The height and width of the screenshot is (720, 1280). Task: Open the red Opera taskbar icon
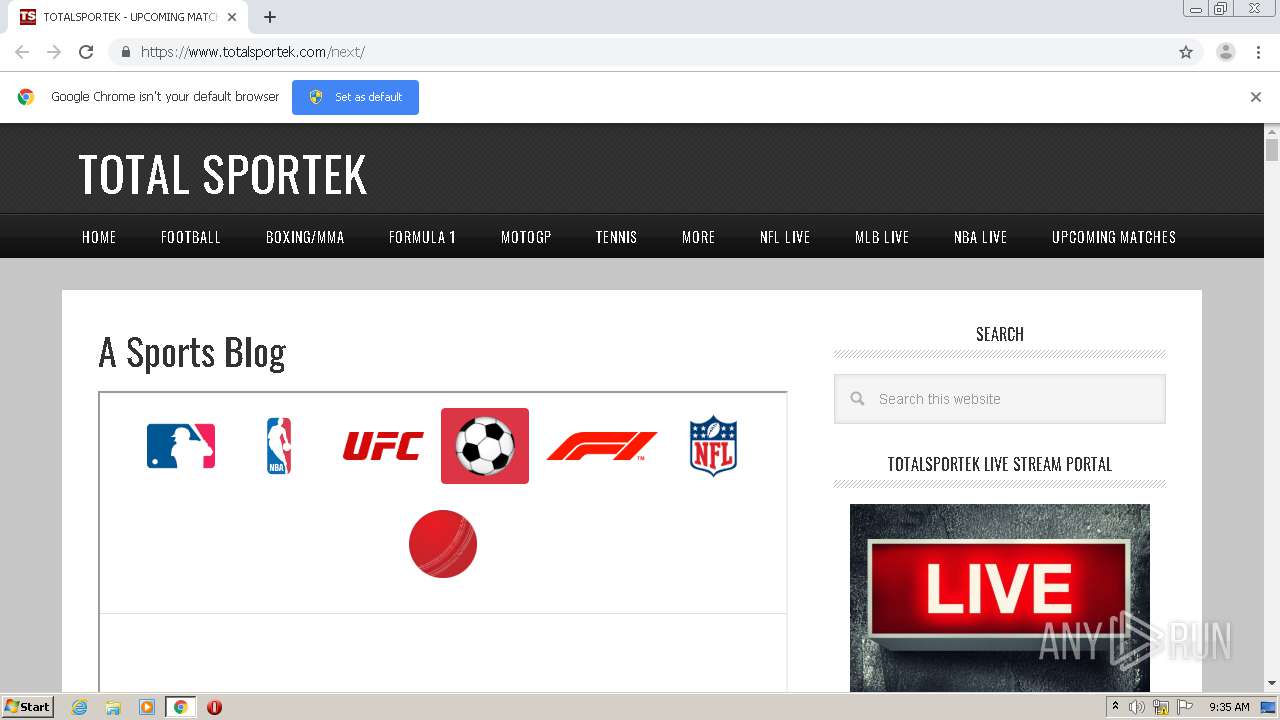click(x=214, y=707)
